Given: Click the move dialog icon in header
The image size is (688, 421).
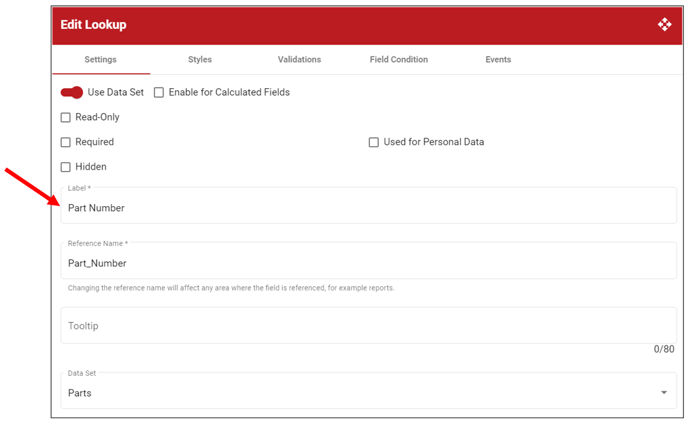Looking at the screenshot, I should coord(664,25).
